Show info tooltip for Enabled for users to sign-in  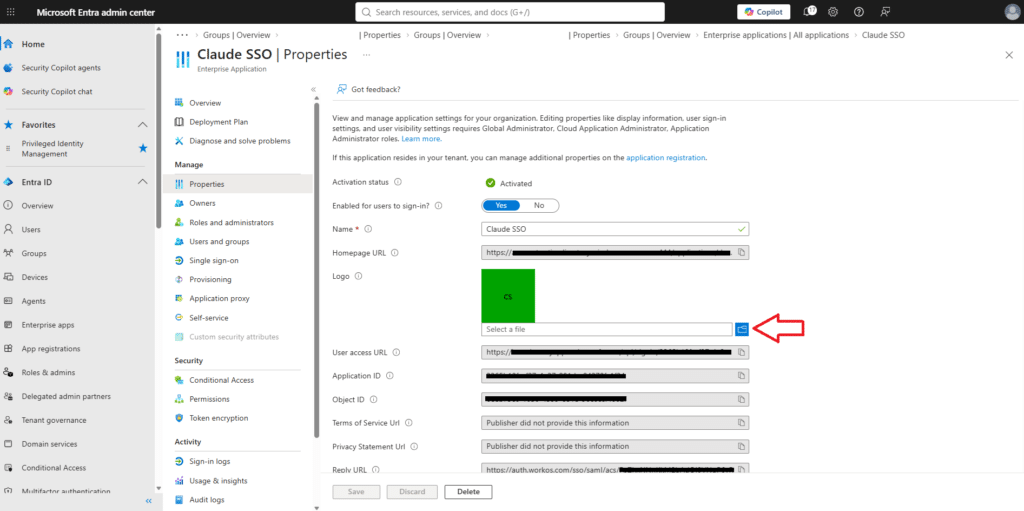(x=439, y=205)
